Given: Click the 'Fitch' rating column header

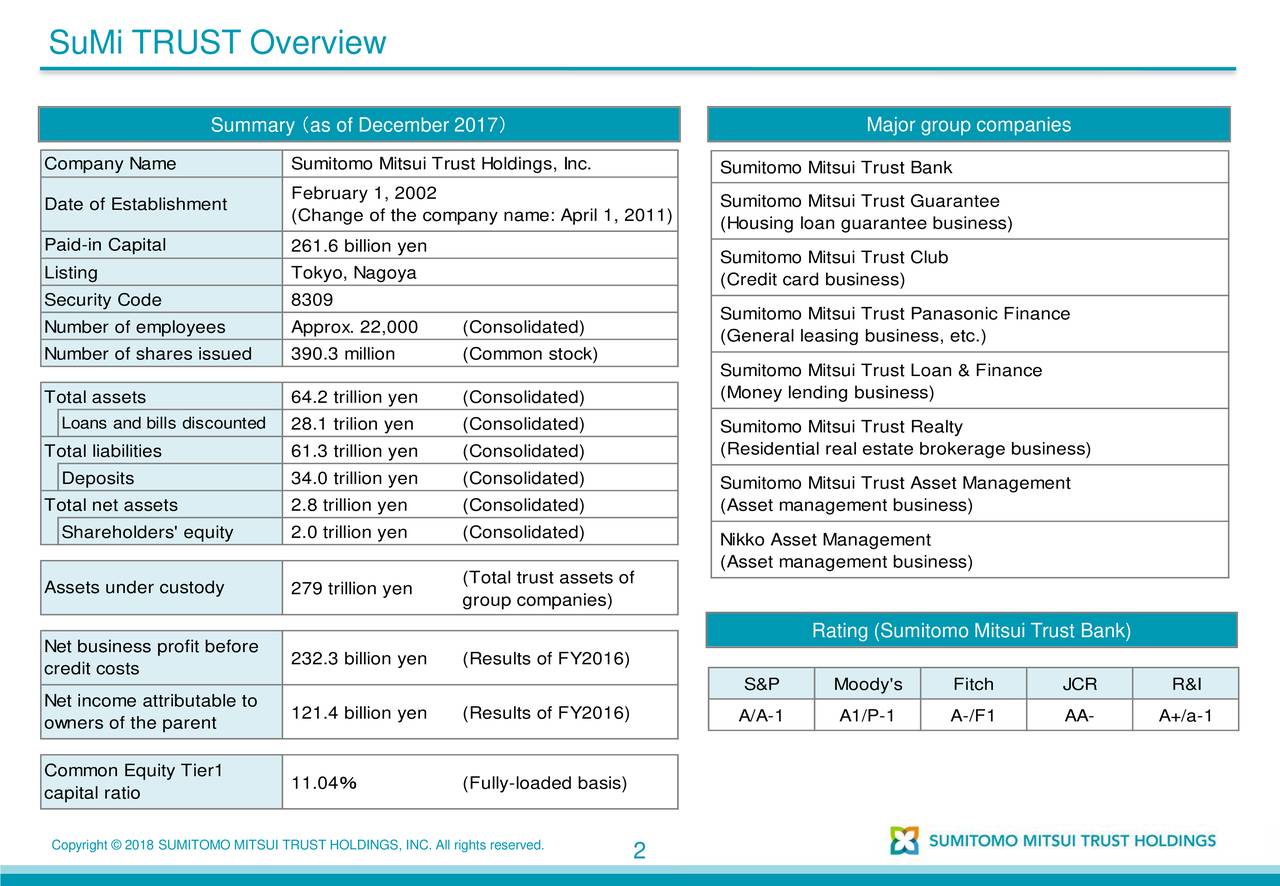Looking at the screenshot, I should coord(973,684).
